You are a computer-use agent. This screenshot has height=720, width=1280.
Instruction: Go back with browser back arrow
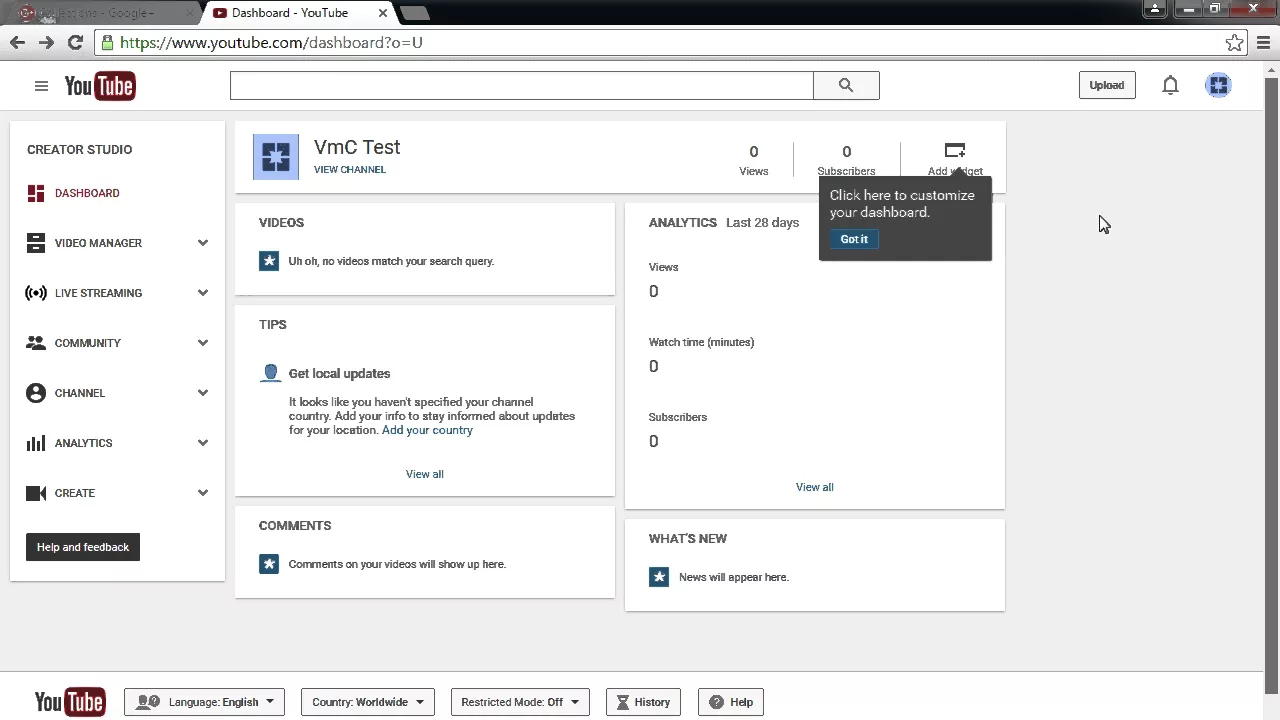(17, 43)
